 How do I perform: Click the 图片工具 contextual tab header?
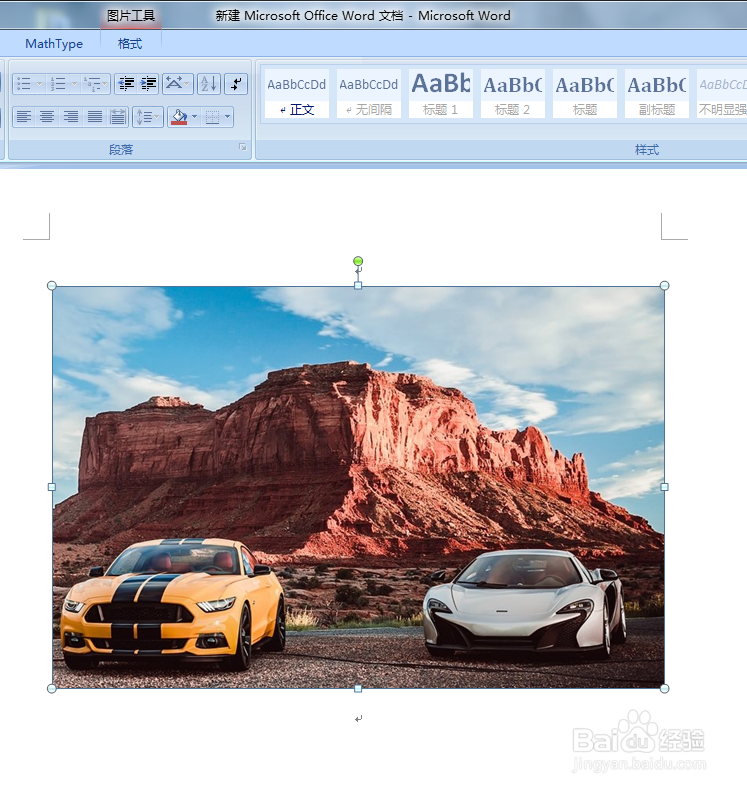(x=130, y=16)
